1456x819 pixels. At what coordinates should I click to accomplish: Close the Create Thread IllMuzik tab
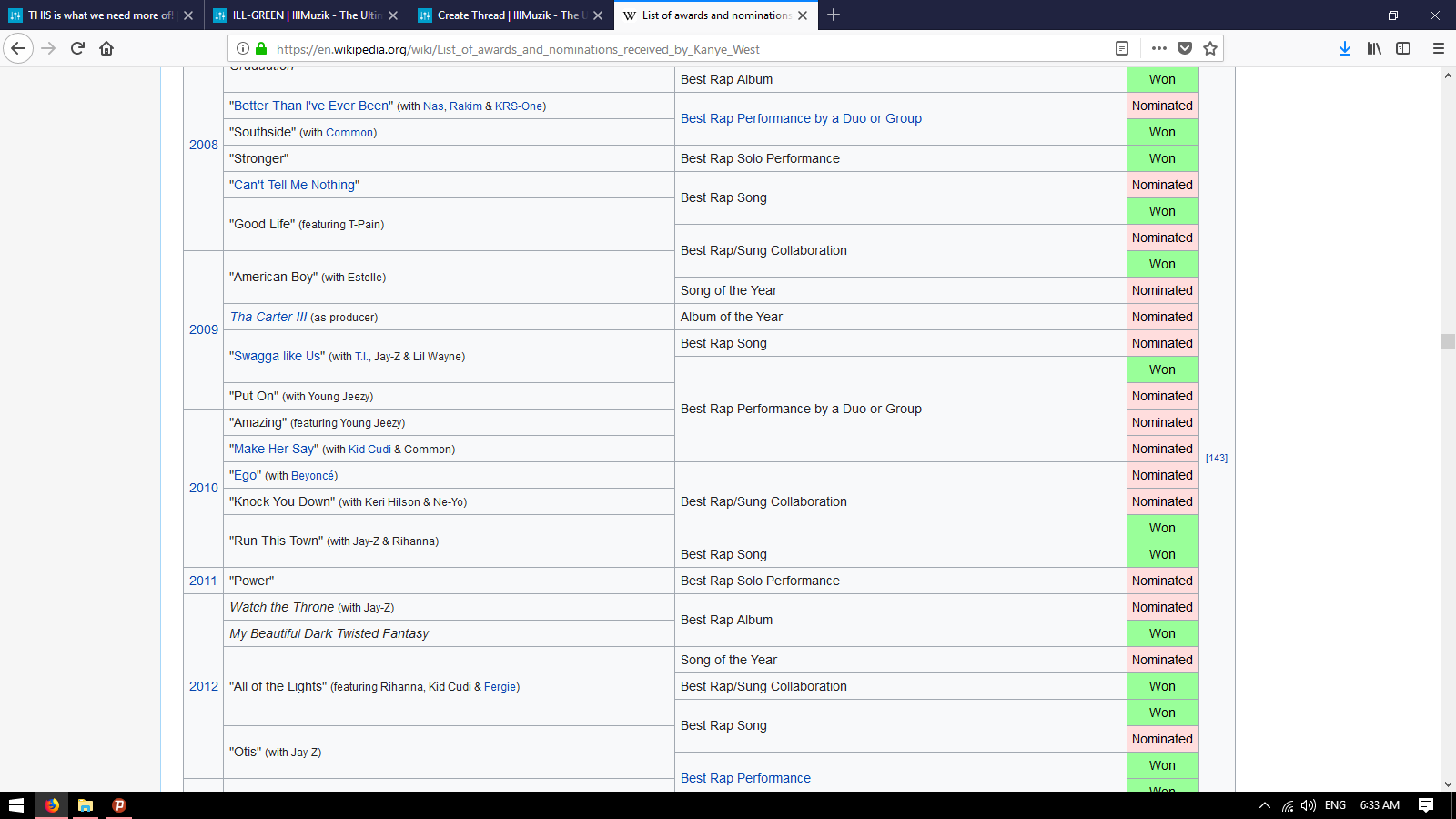(x=598, y=15)
